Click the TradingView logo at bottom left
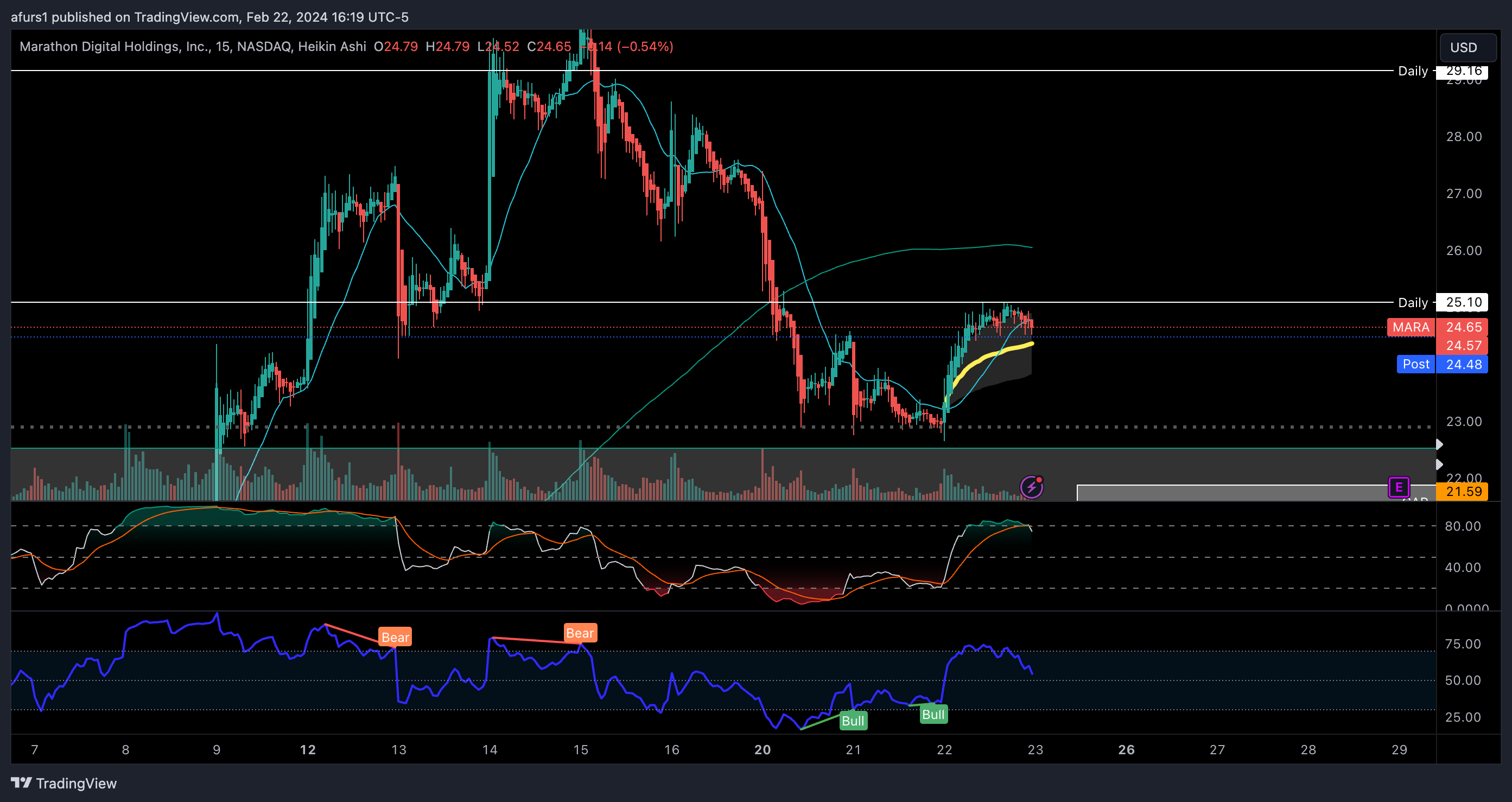The image size is (1512, 802). (x=63, y=783)
